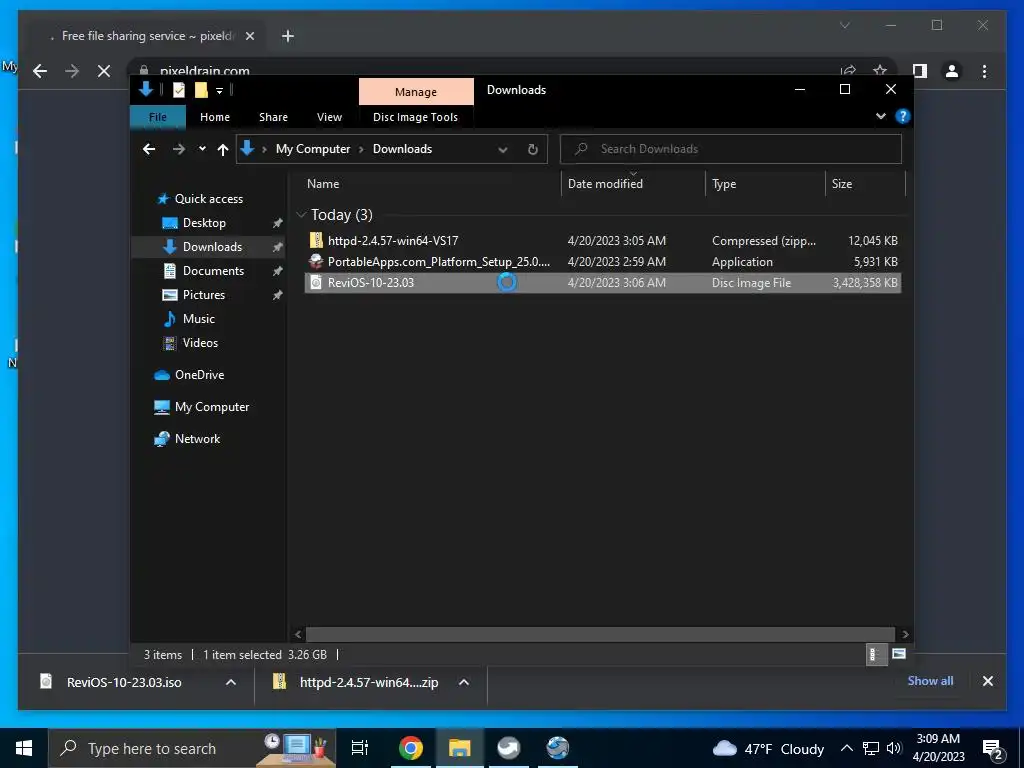The height and width of the screenshot is (768, 1024).
Task: Click the horizontal scrollbar in file list
Action: [600, 634]
